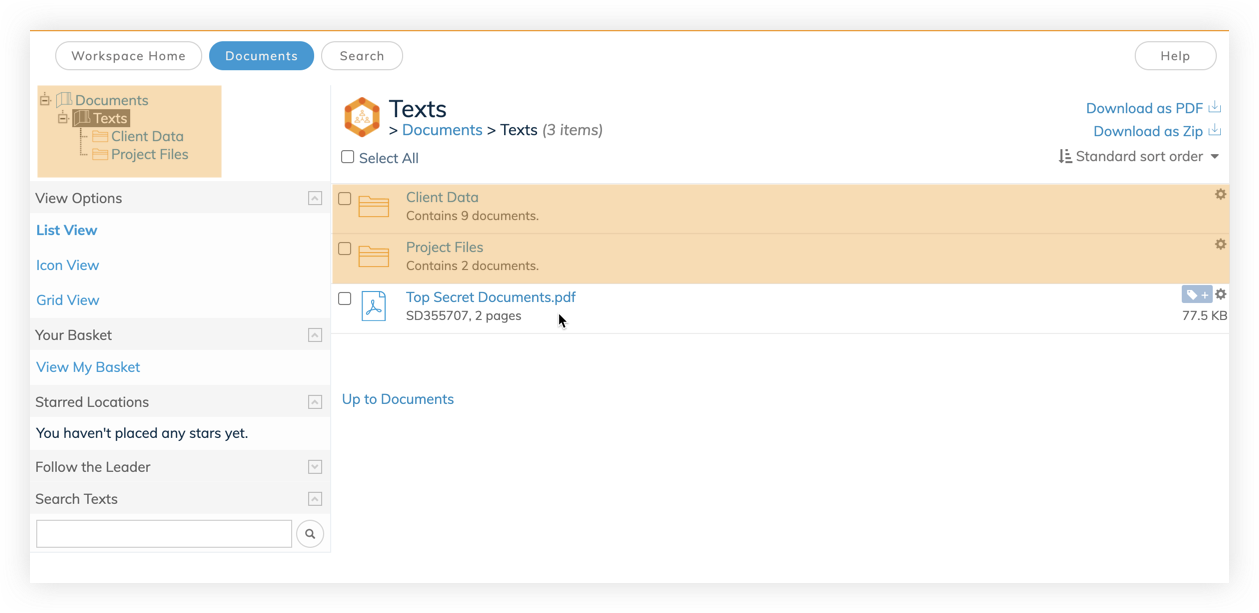
Task: Click the Client Data folder icon in list
Action: pos(374,206)
